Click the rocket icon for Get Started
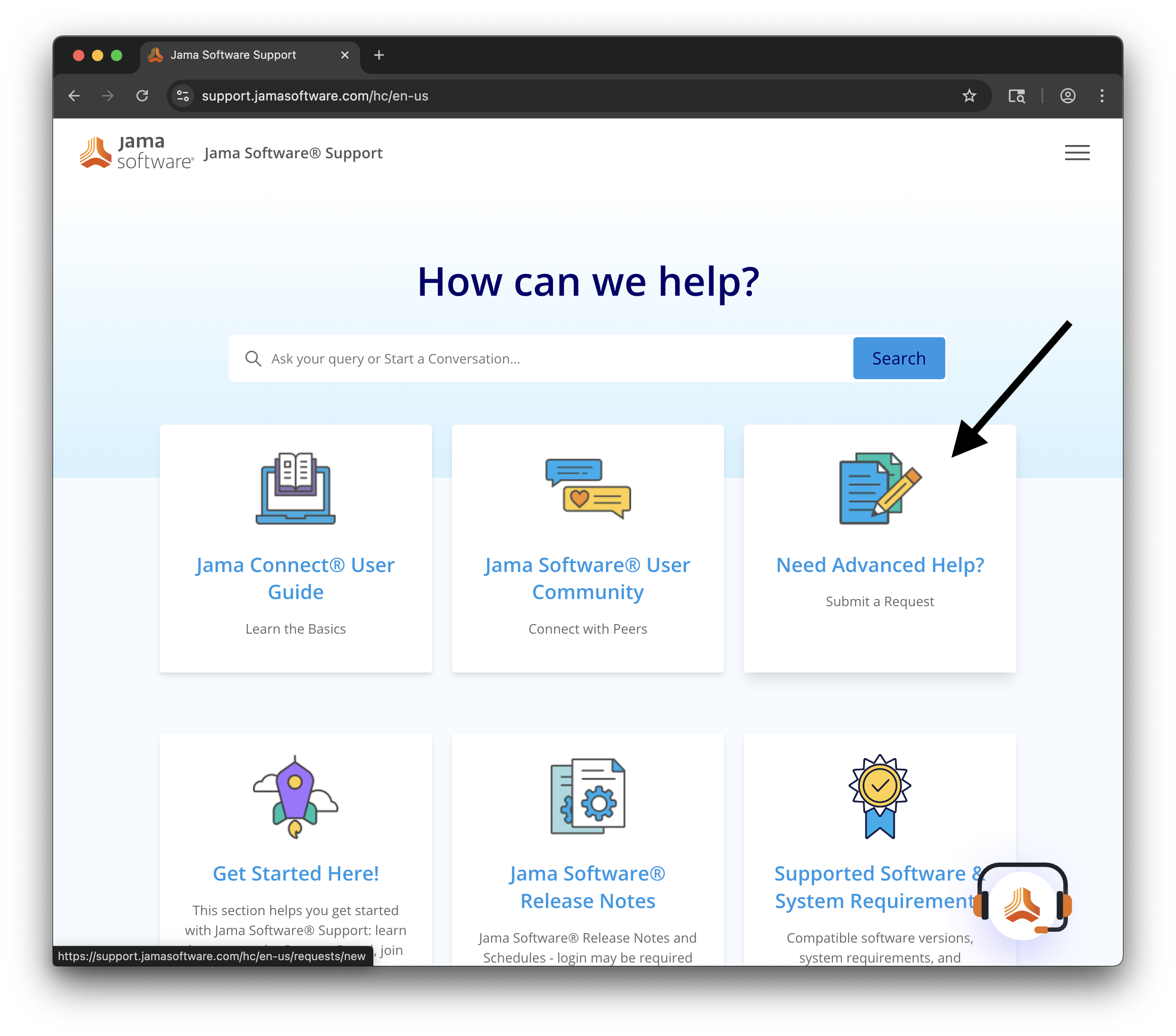 coord(295,797)
